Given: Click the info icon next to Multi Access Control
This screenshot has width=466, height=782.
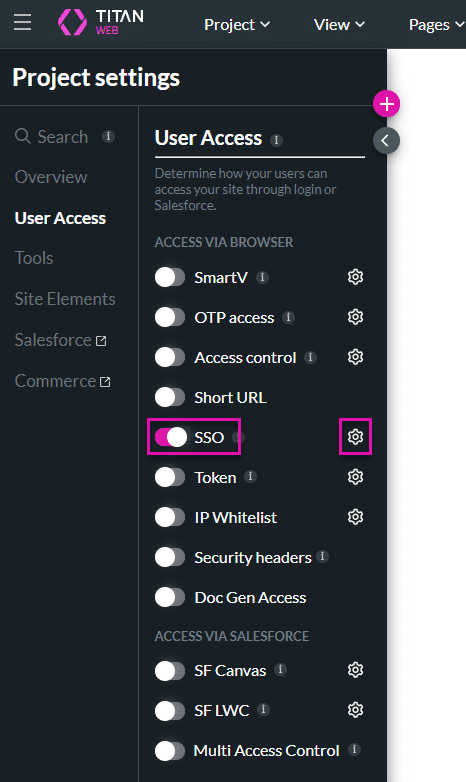Looking at the screenshot, I should 354,750.
